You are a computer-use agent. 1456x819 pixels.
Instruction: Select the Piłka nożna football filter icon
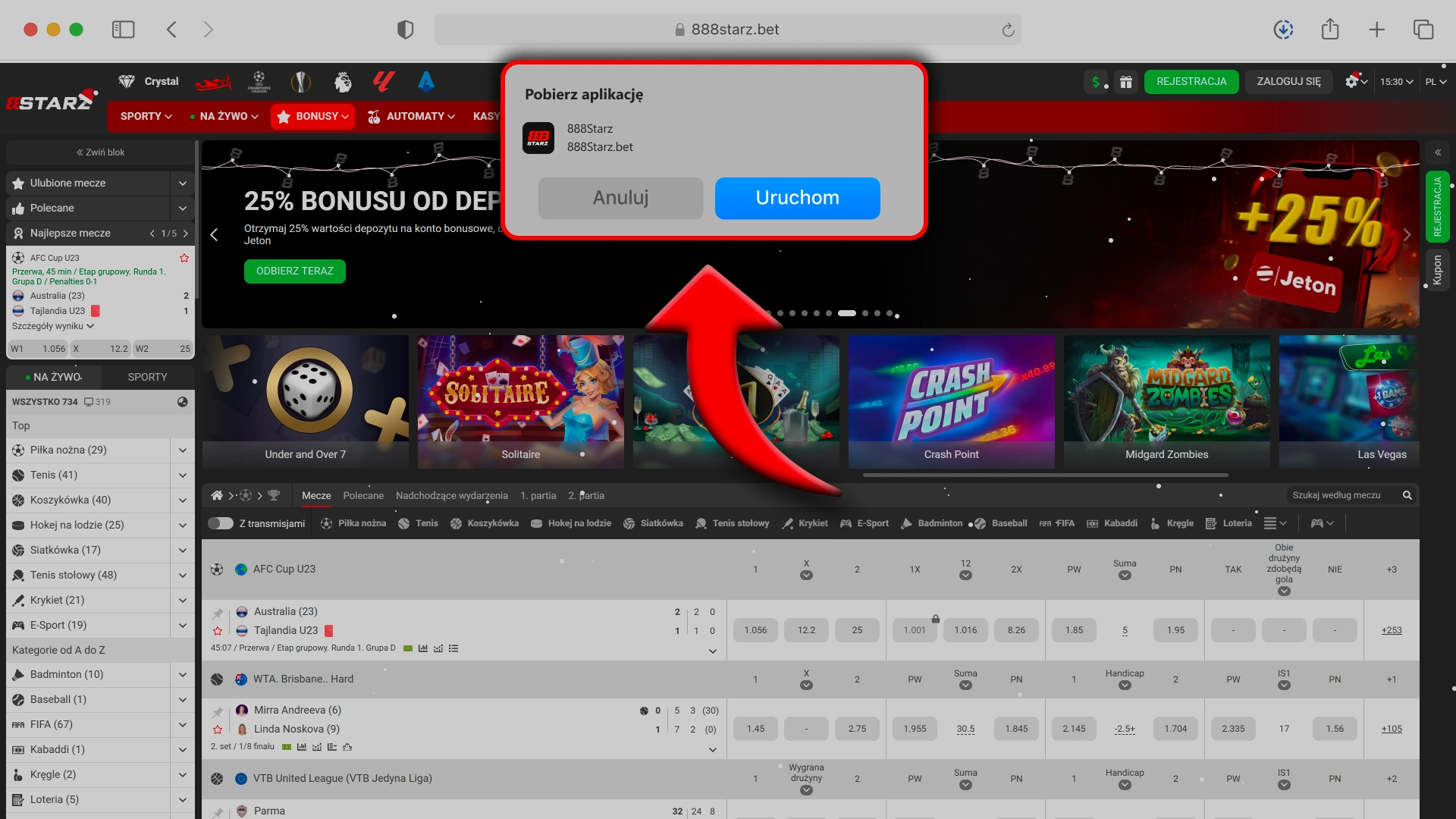click(325, 523)
